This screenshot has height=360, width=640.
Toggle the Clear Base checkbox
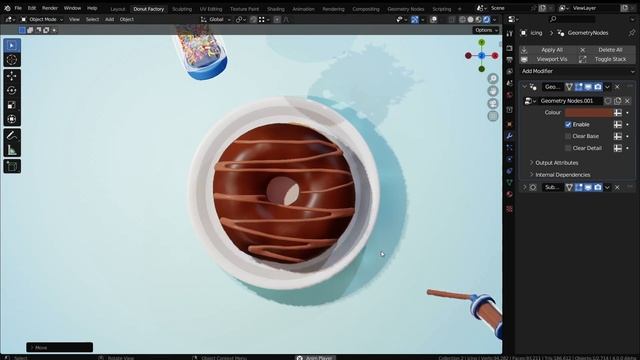(568, 136)
